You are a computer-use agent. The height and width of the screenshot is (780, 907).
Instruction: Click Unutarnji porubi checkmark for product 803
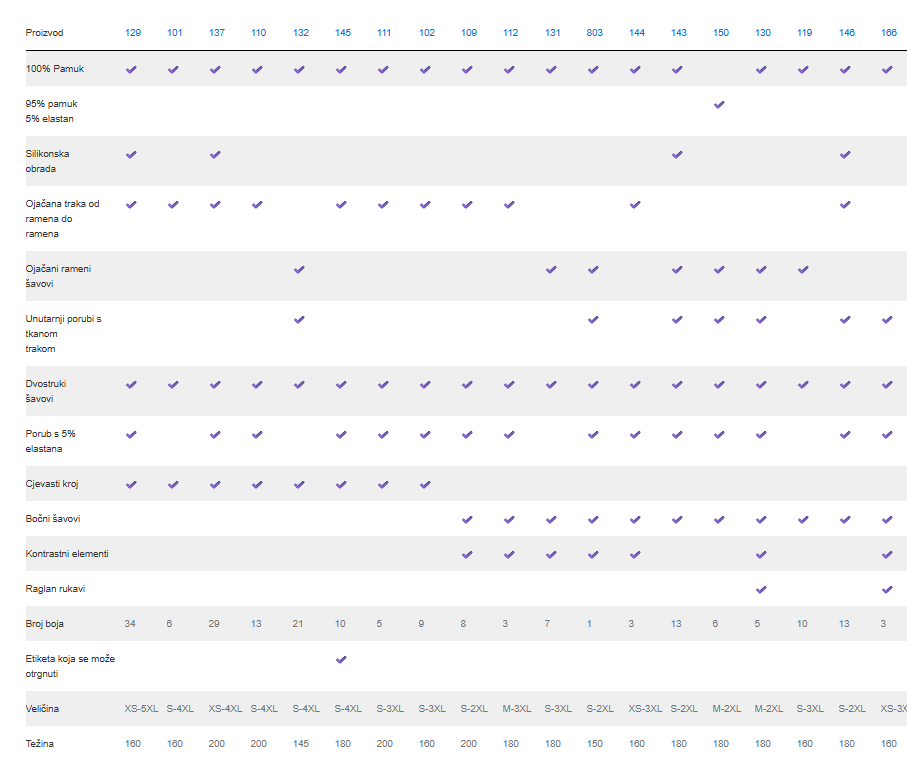594,320
